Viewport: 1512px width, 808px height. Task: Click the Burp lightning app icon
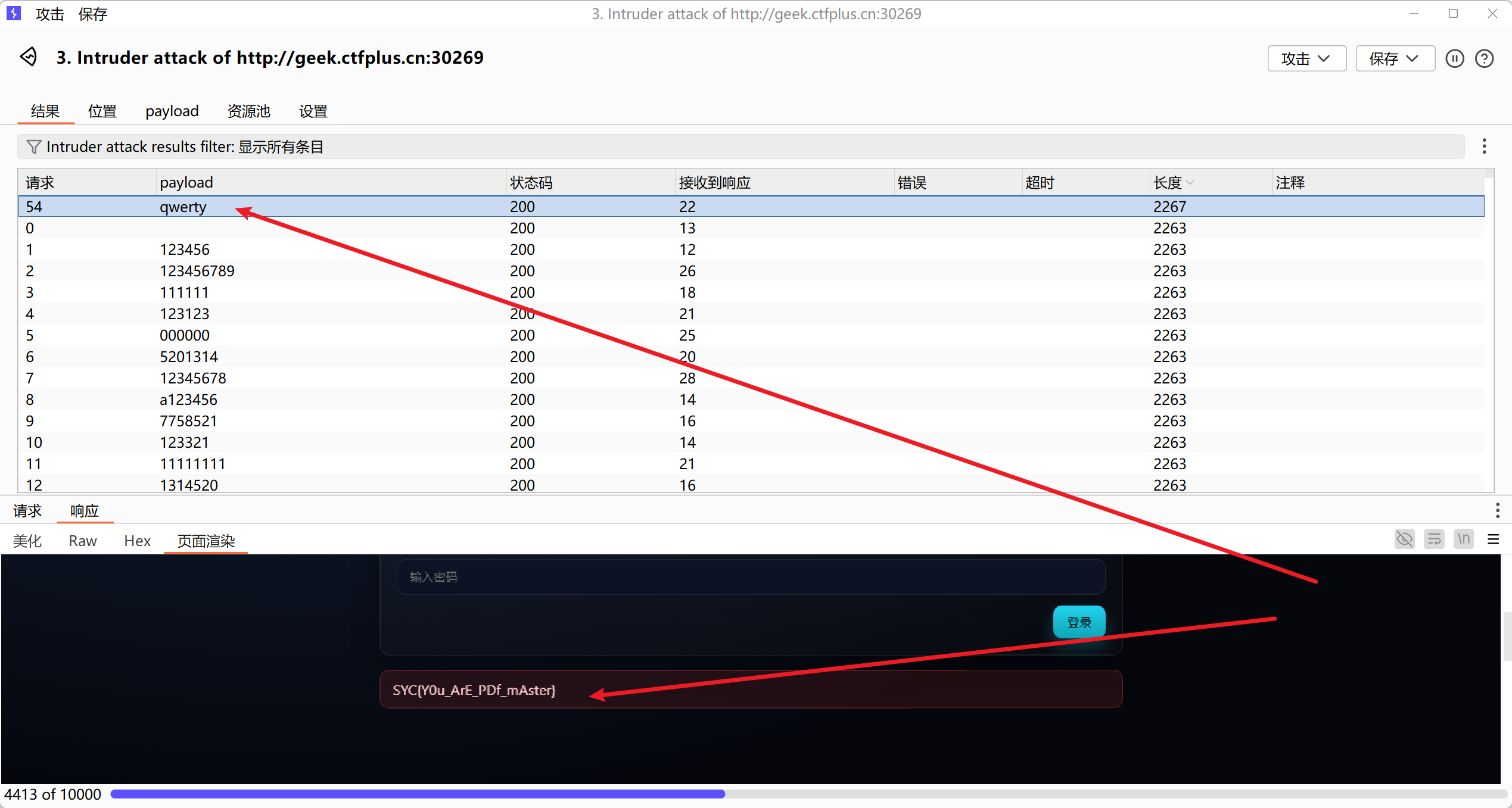(x=13, y=13)
